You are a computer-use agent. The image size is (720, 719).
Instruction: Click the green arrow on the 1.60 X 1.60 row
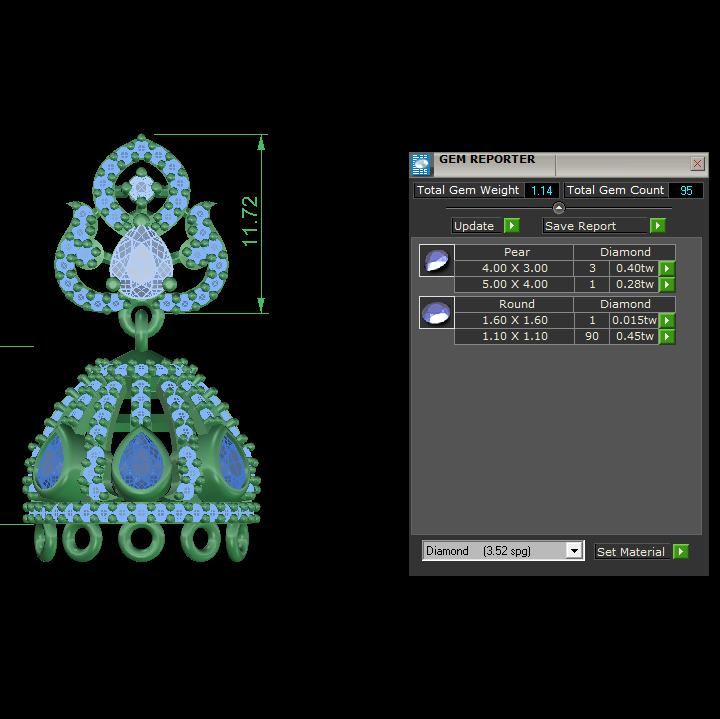[x=667, y=320]
